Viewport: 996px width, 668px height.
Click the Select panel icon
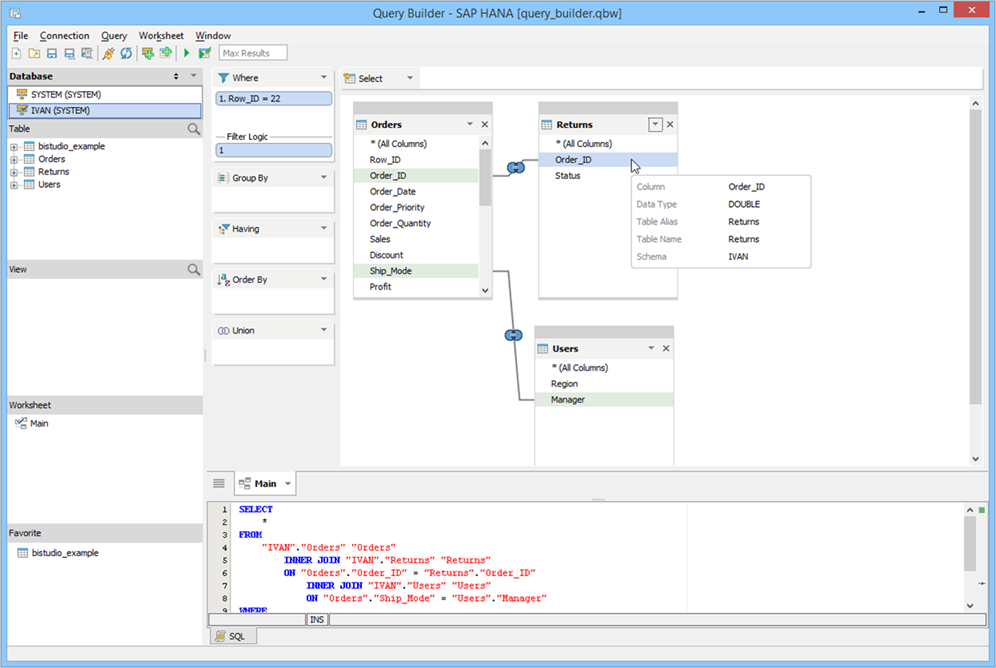pyautogui.click(x=349, y=79)
